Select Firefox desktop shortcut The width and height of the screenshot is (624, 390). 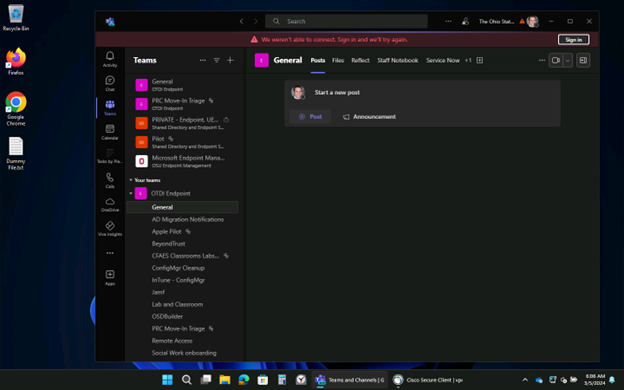point(16,61)
